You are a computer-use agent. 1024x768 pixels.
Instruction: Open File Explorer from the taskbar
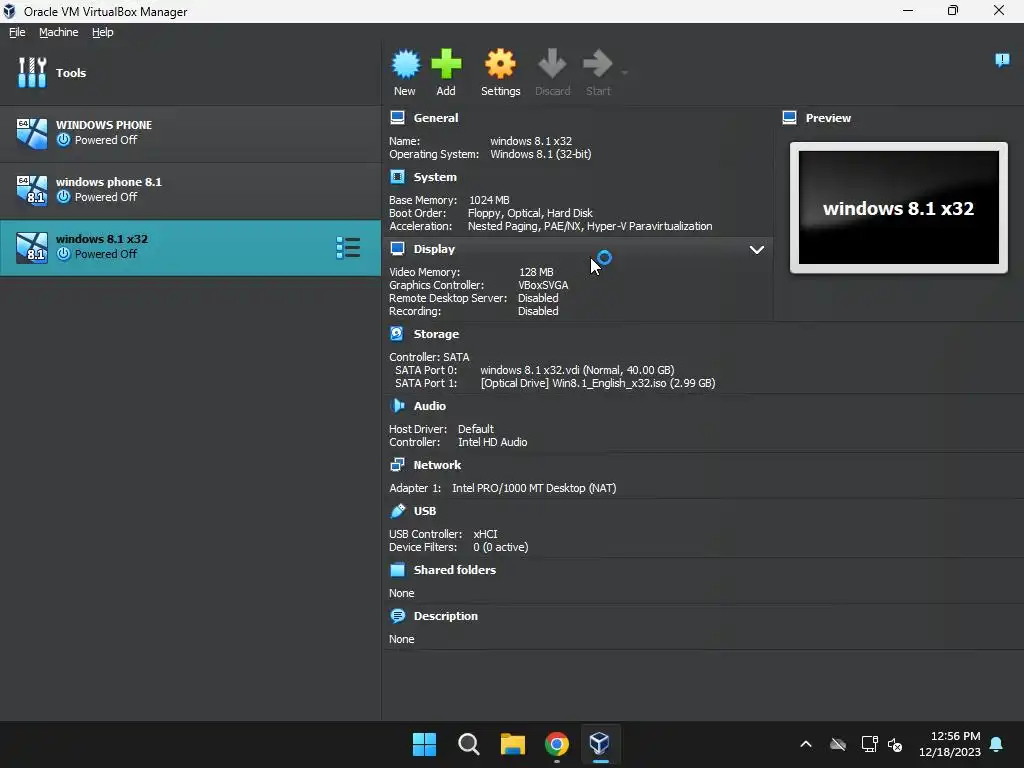[x=513, y=744]
